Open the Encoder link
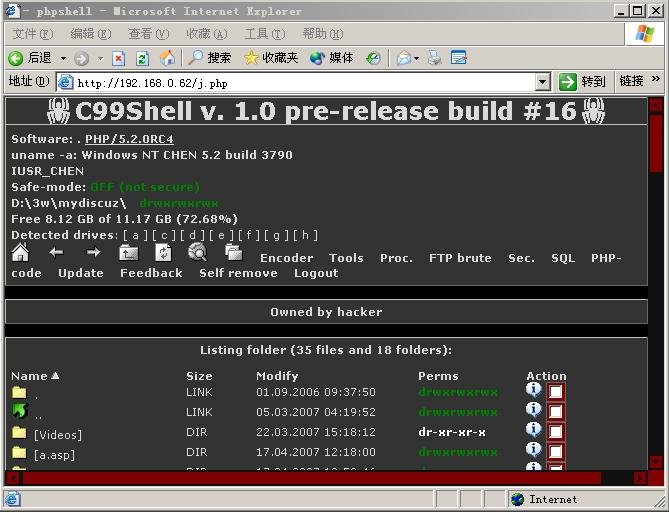This screenshot has width=669, height=512. [286, 258]
